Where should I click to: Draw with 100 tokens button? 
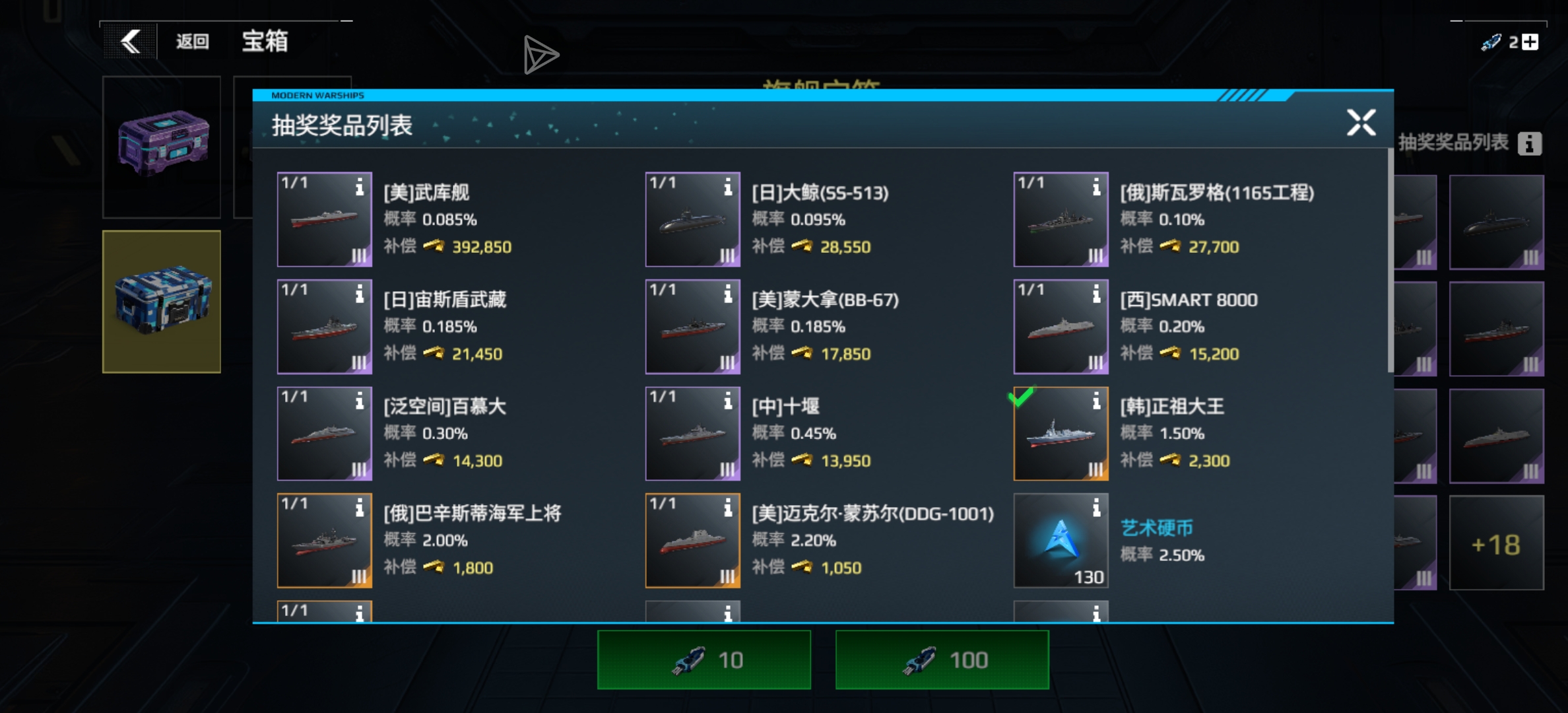point(942,660)
